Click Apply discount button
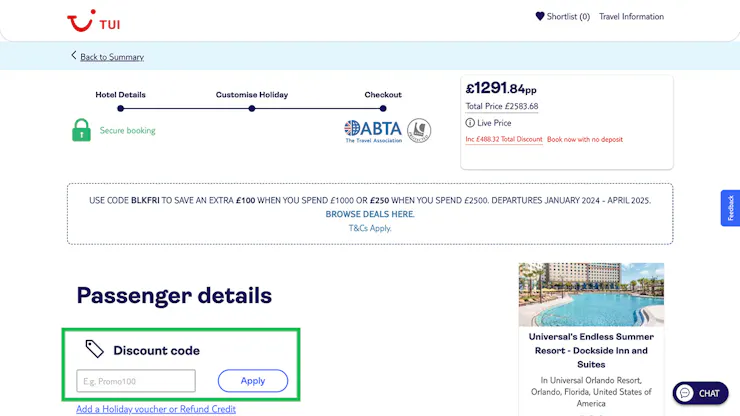 click(x=253, y=381)
